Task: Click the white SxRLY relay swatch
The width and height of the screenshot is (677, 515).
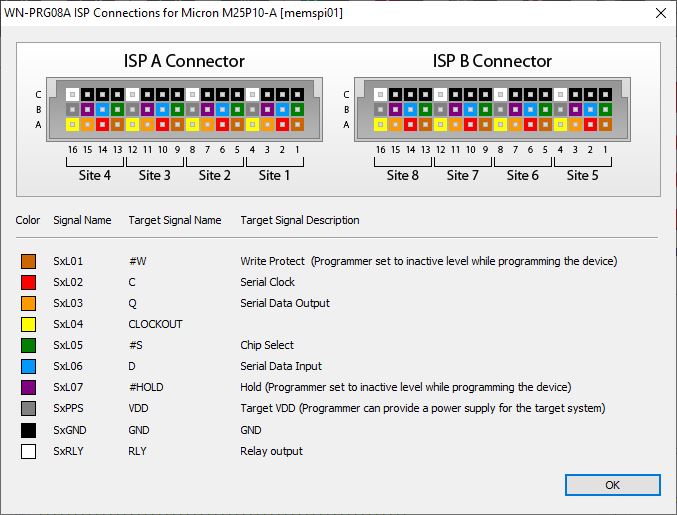Action: (28, 451)
